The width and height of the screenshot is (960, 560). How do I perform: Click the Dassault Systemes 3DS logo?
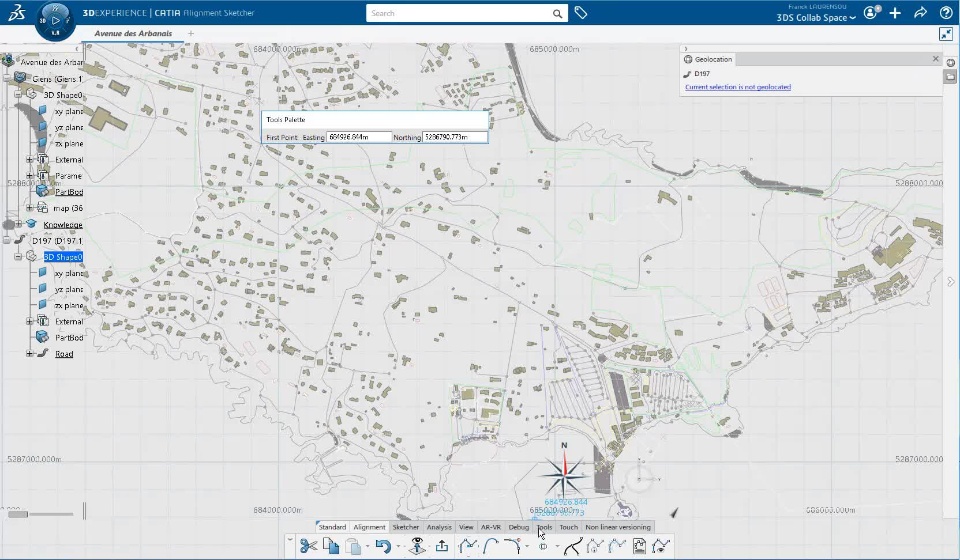17,13
